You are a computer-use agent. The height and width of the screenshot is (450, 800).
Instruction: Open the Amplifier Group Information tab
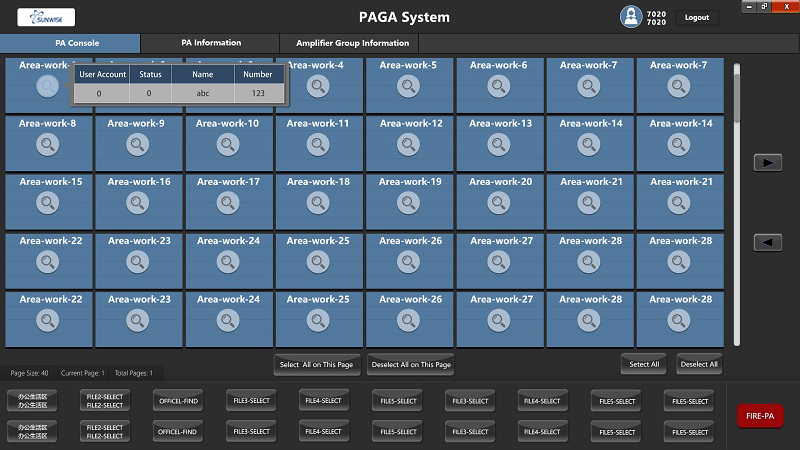click(x=352, y=43)
